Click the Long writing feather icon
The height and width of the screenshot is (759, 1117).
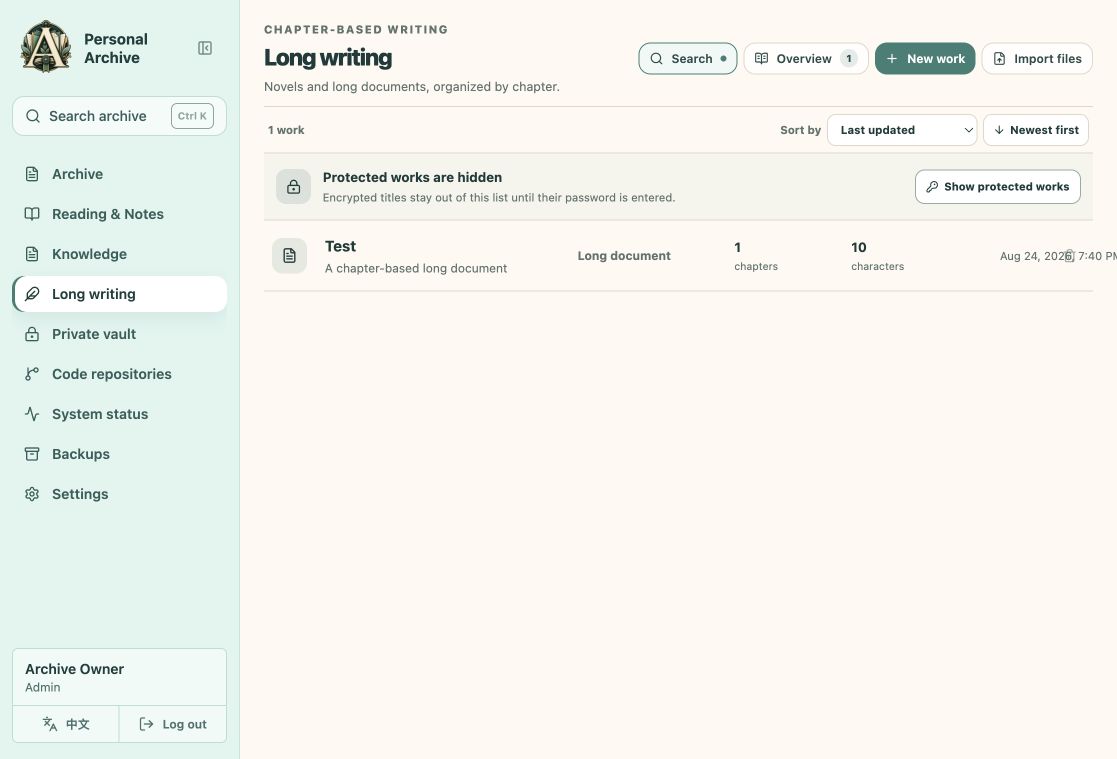[x=32, y=294]
